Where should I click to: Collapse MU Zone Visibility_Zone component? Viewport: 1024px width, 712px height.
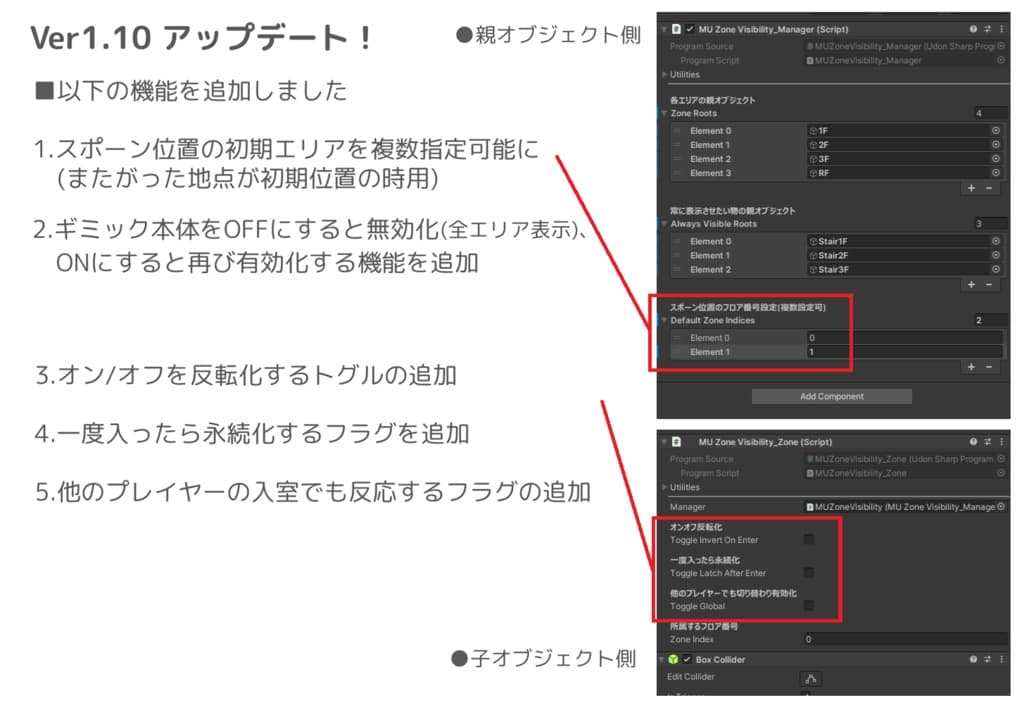(664, 442)
